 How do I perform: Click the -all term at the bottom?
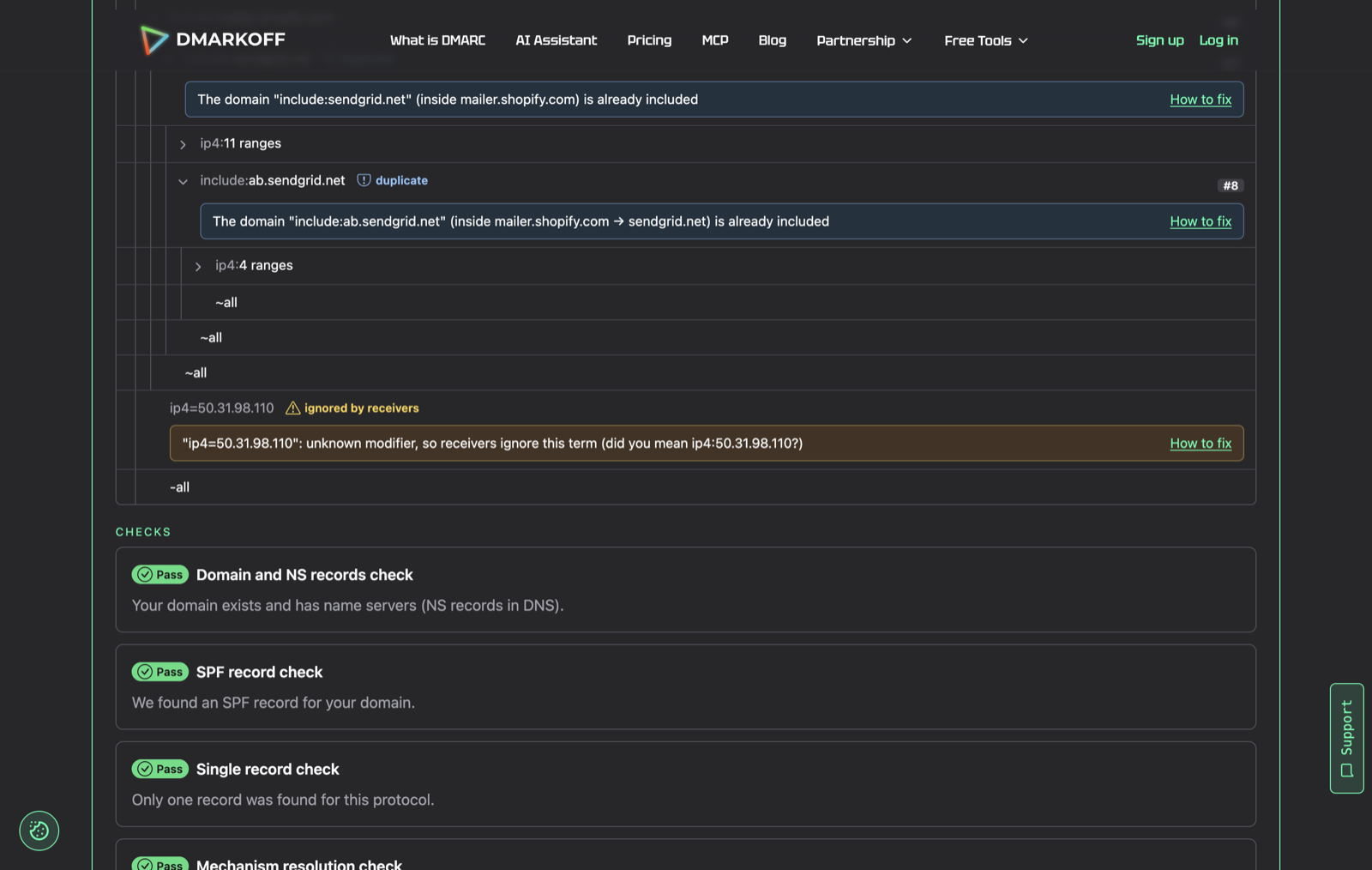click(179, 487)
